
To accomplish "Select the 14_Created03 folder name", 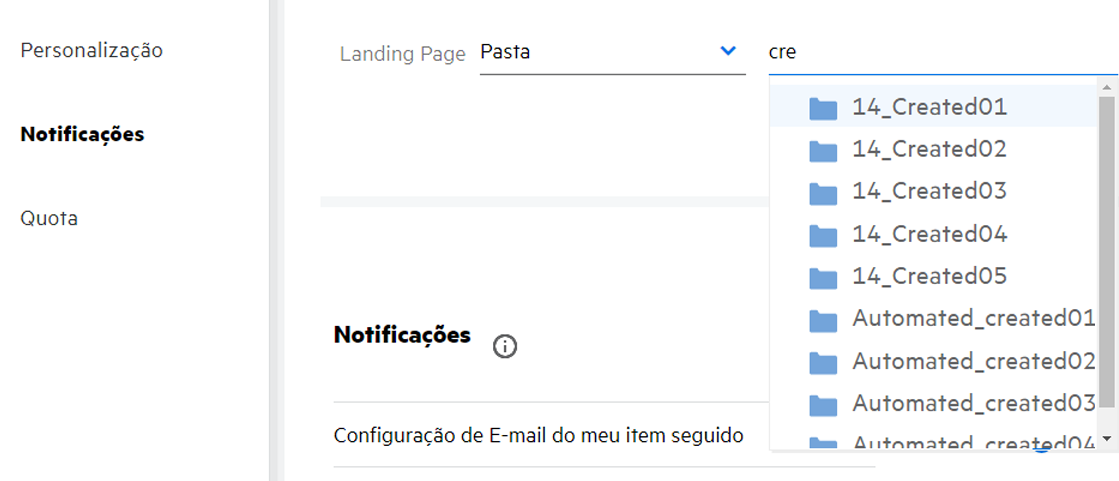I will [929, 191].
